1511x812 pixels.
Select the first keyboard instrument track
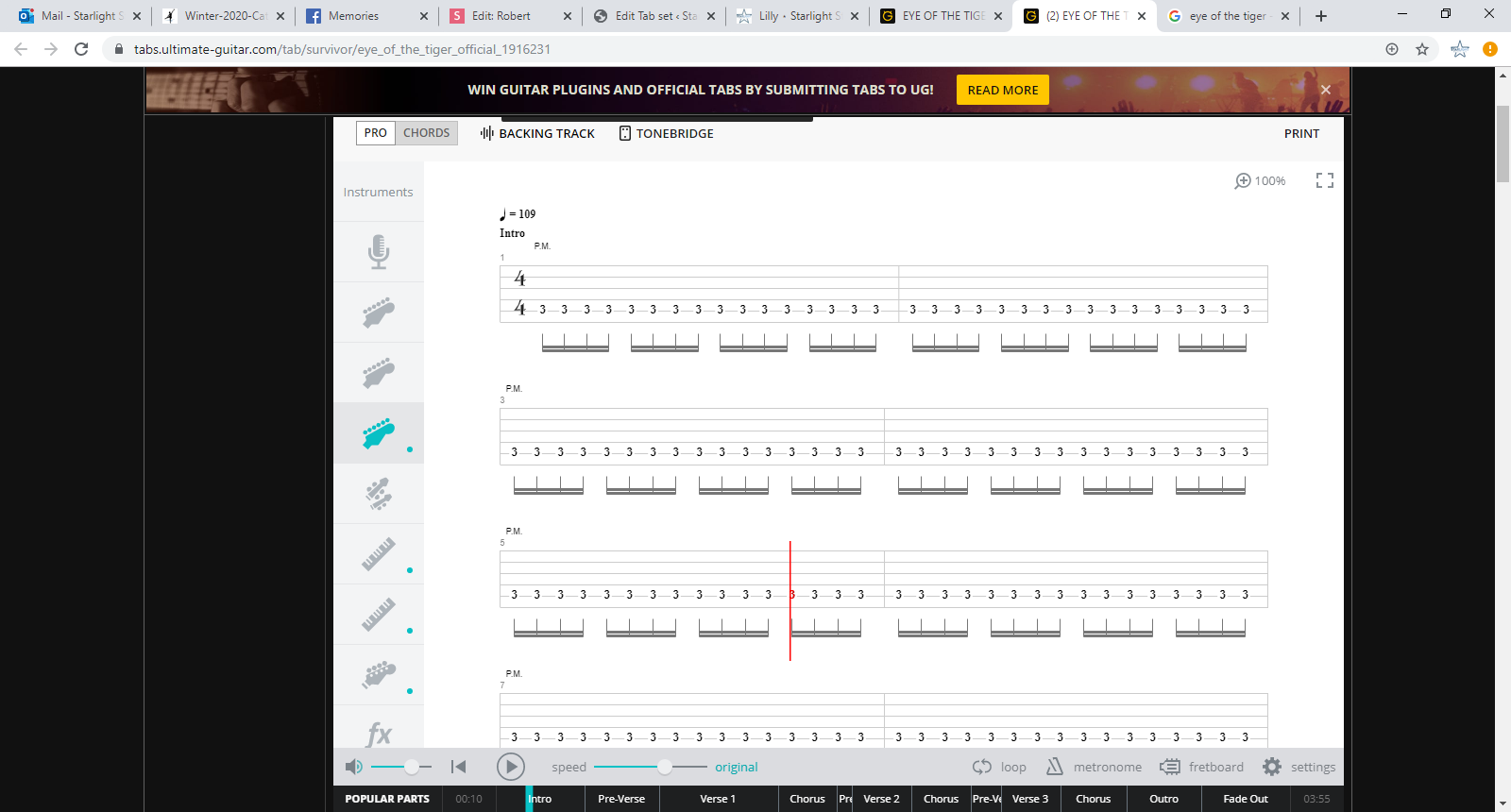379,554
